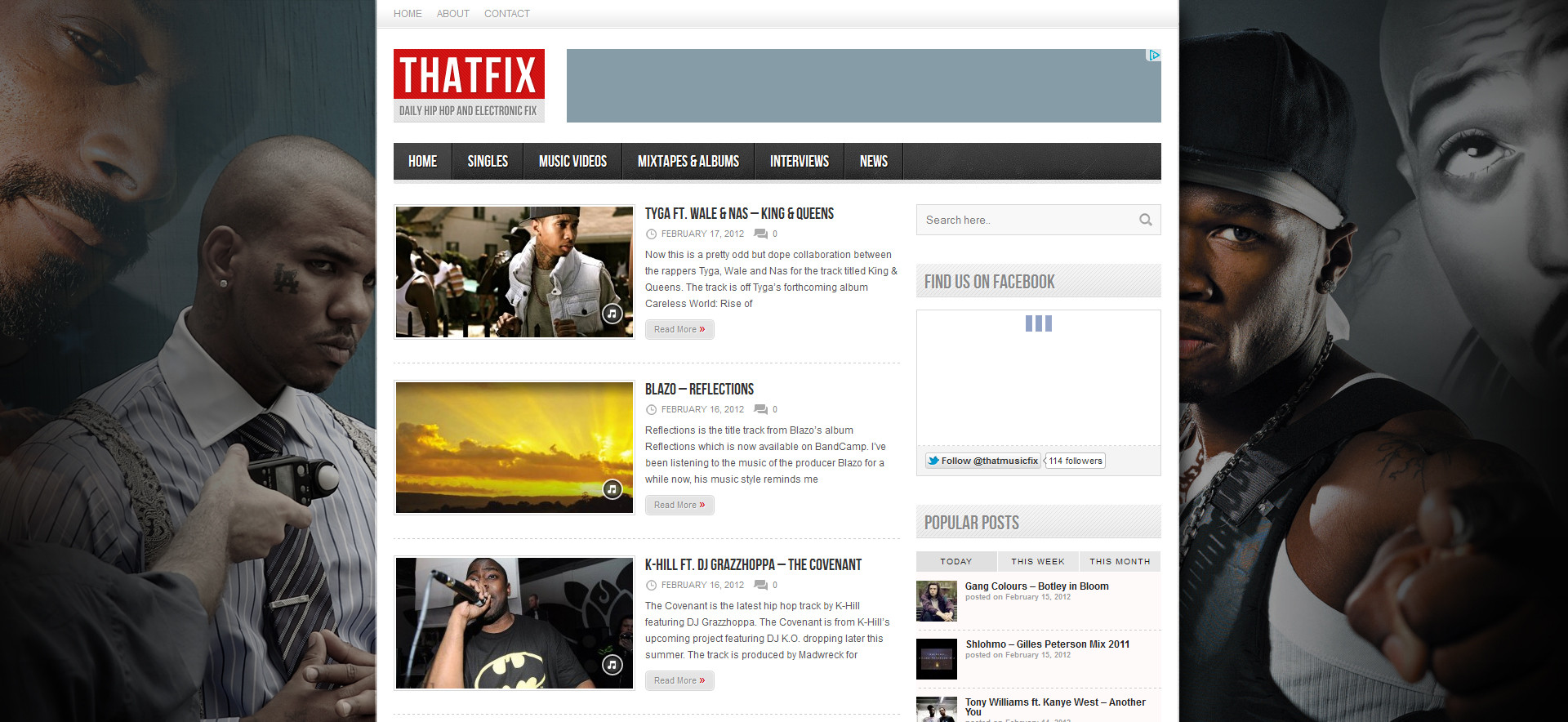Screen dimensions: 1568x722
Task: Click comment count 0 on Blazo post
Action: point(775,410)
